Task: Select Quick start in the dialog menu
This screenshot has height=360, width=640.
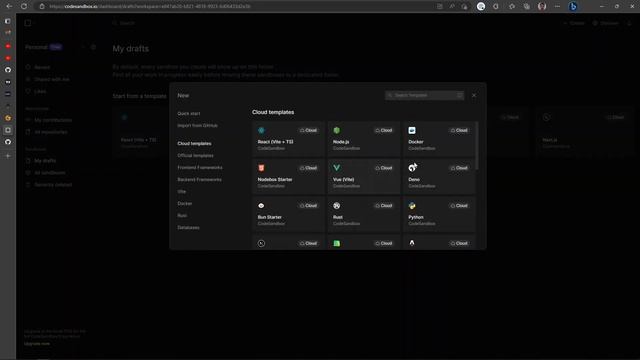Action: (189, 113)
